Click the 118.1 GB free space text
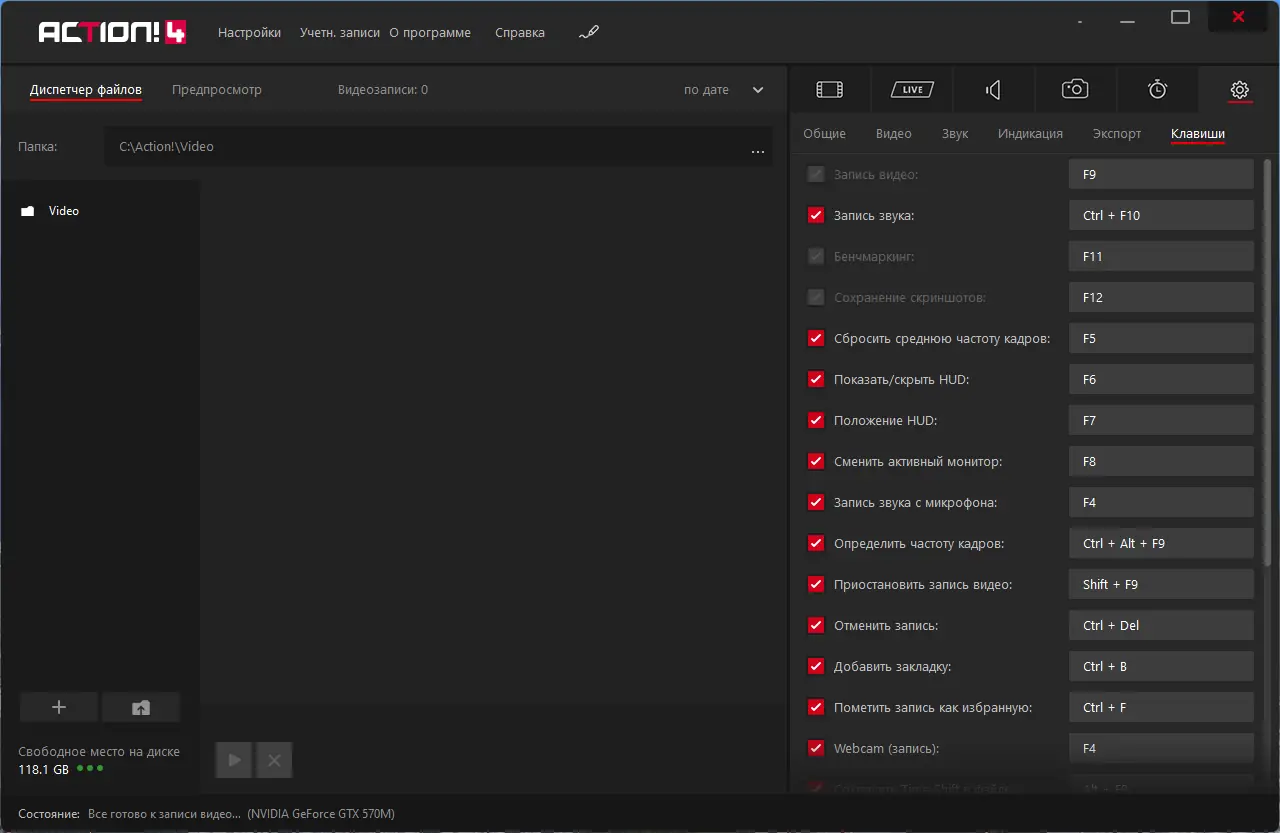 tap(44, 770)
